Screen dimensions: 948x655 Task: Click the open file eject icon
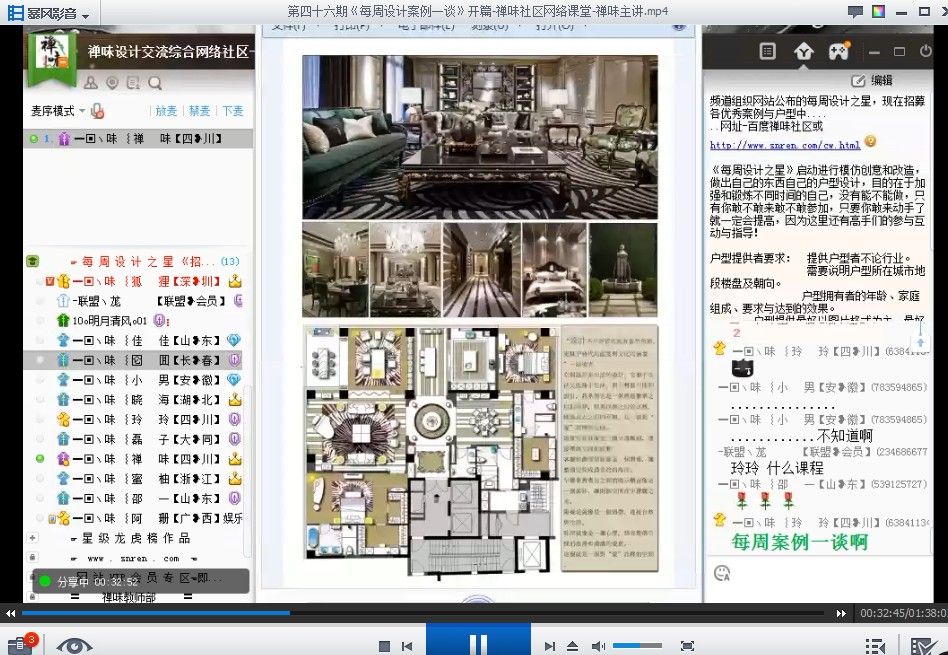[572, 647]
